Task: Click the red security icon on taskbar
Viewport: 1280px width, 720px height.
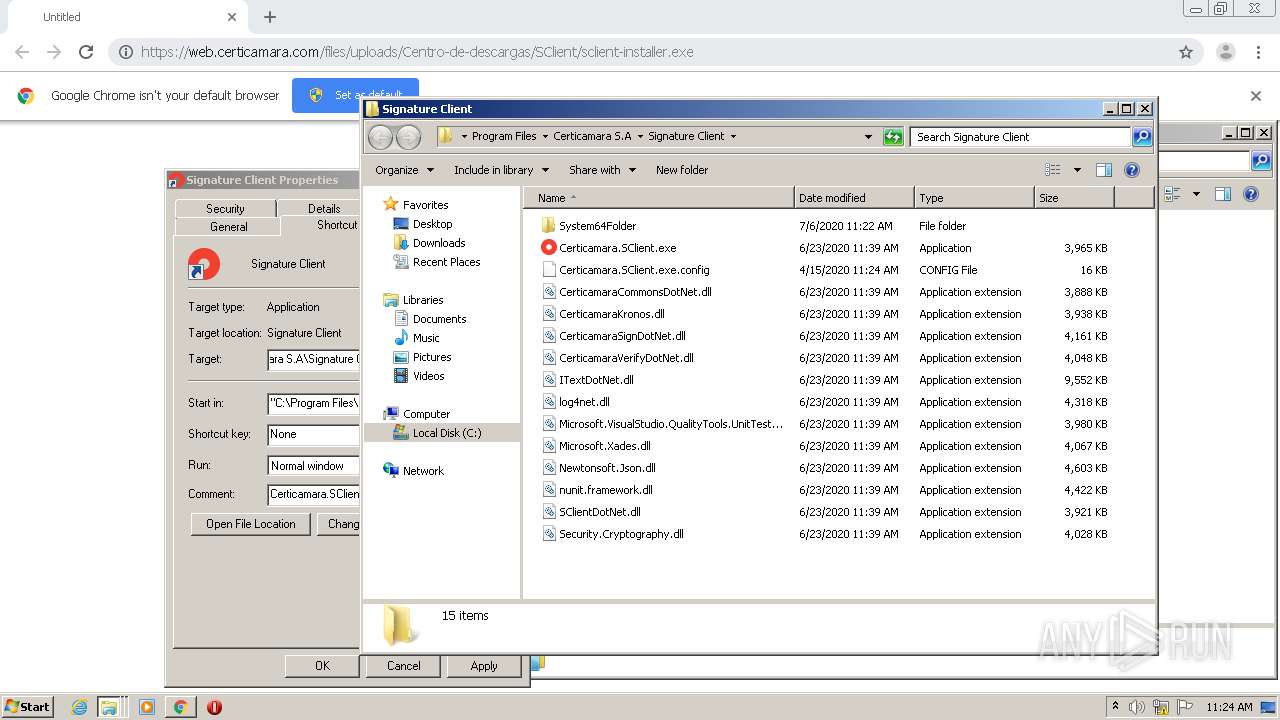Action: pyautogui.click(x=214, y=707)
